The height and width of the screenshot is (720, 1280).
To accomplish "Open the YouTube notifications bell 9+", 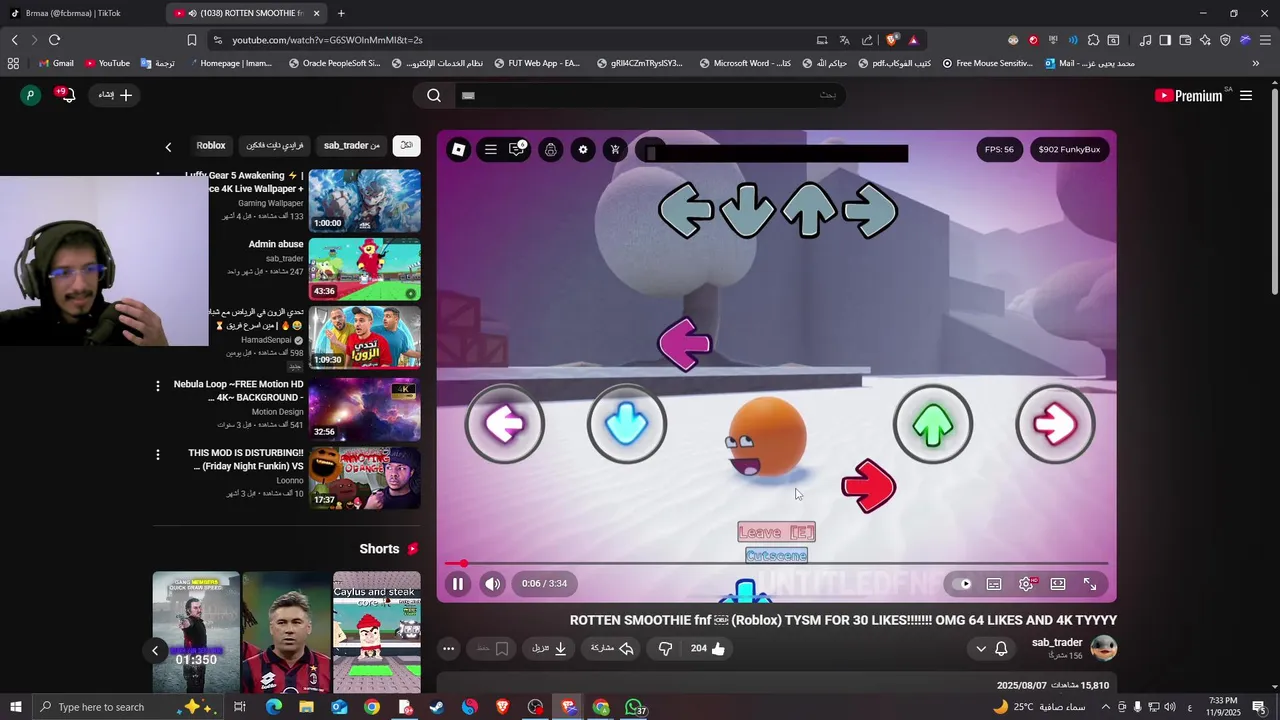I will pos(66,95).
